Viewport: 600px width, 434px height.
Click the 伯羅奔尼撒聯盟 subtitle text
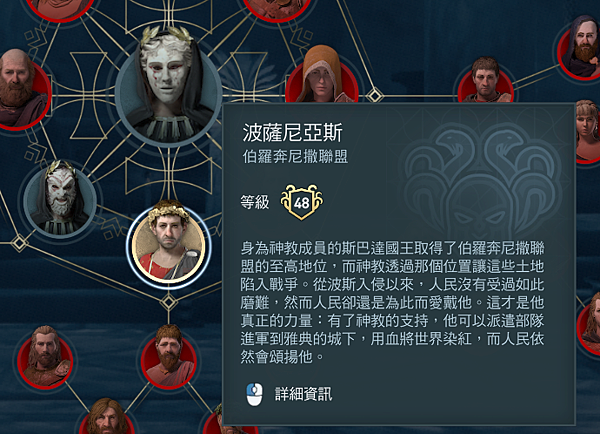(x=295, y=157)
